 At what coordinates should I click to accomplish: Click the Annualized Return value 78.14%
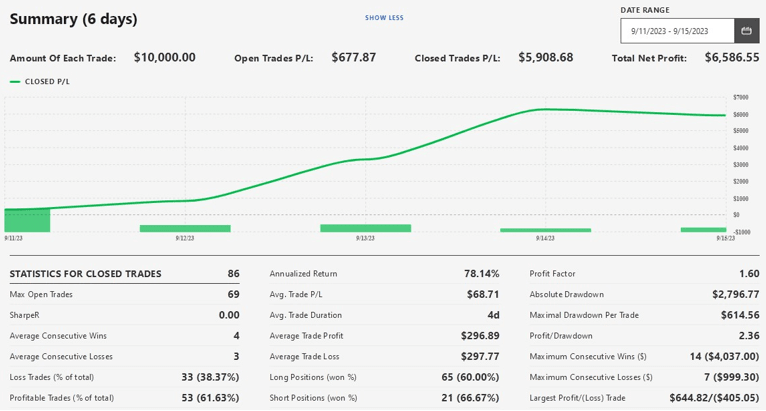[x=481, y=274]
